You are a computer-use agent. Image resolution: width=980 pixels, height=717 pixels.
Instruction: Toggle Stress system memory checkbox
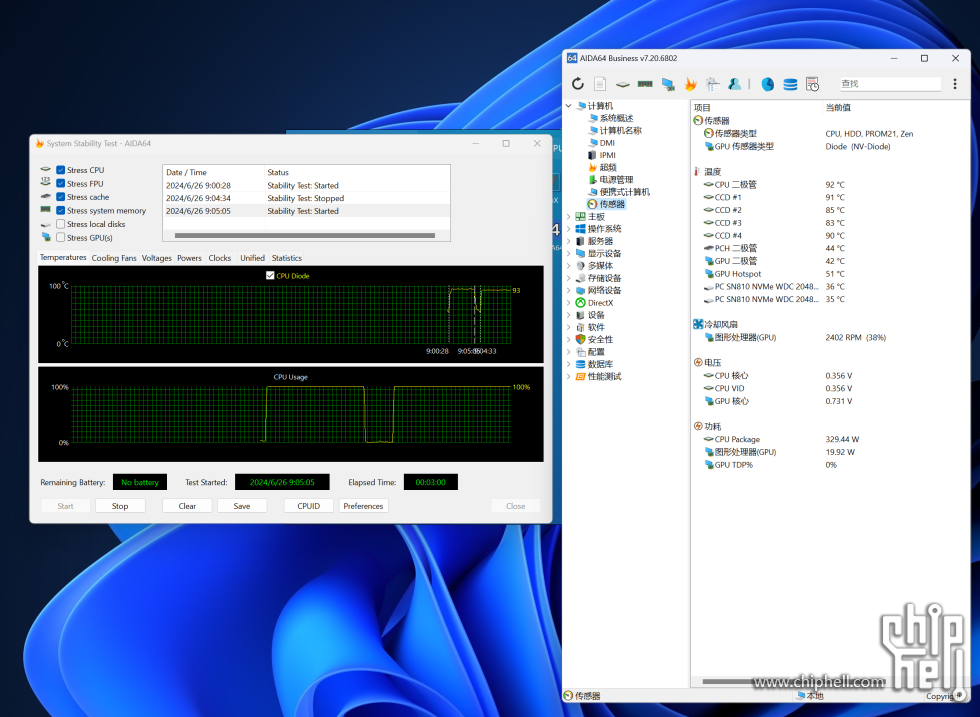(x=61, y=211)
